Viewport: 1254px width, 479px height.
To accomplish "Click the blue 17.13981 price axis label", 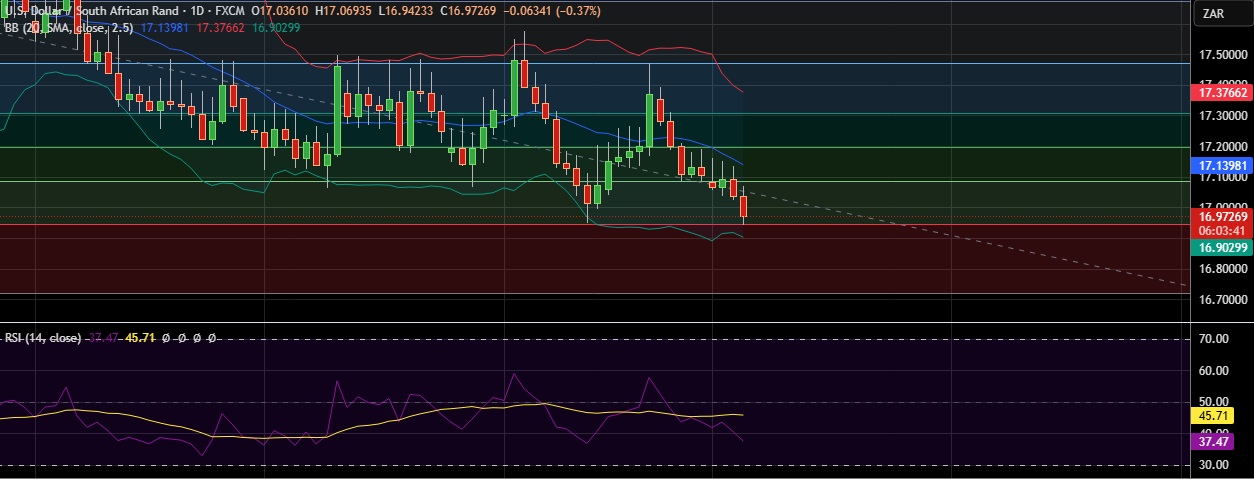I will 1220,164.
